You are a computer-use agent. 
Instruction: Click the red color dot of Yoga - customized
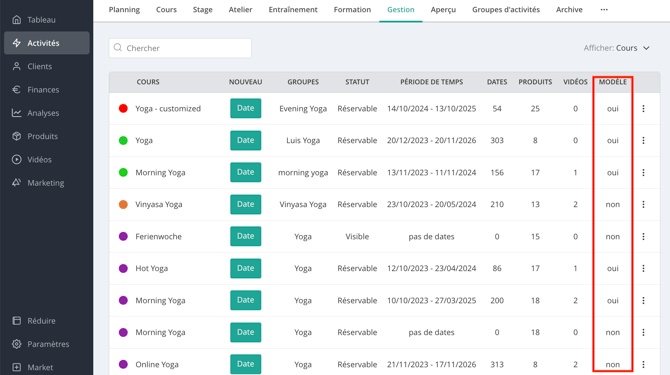click(x=123, y=108)
